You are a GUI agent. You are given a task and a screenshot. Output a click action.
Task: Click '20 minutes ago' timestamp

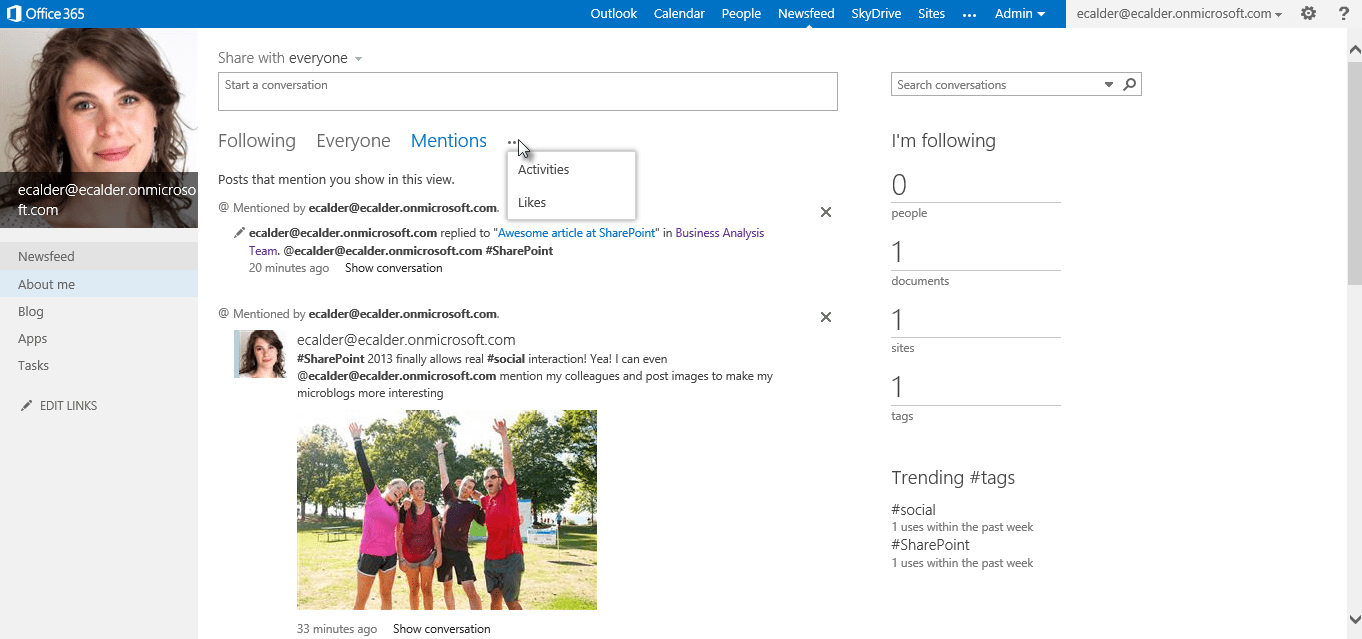point(289,268)
